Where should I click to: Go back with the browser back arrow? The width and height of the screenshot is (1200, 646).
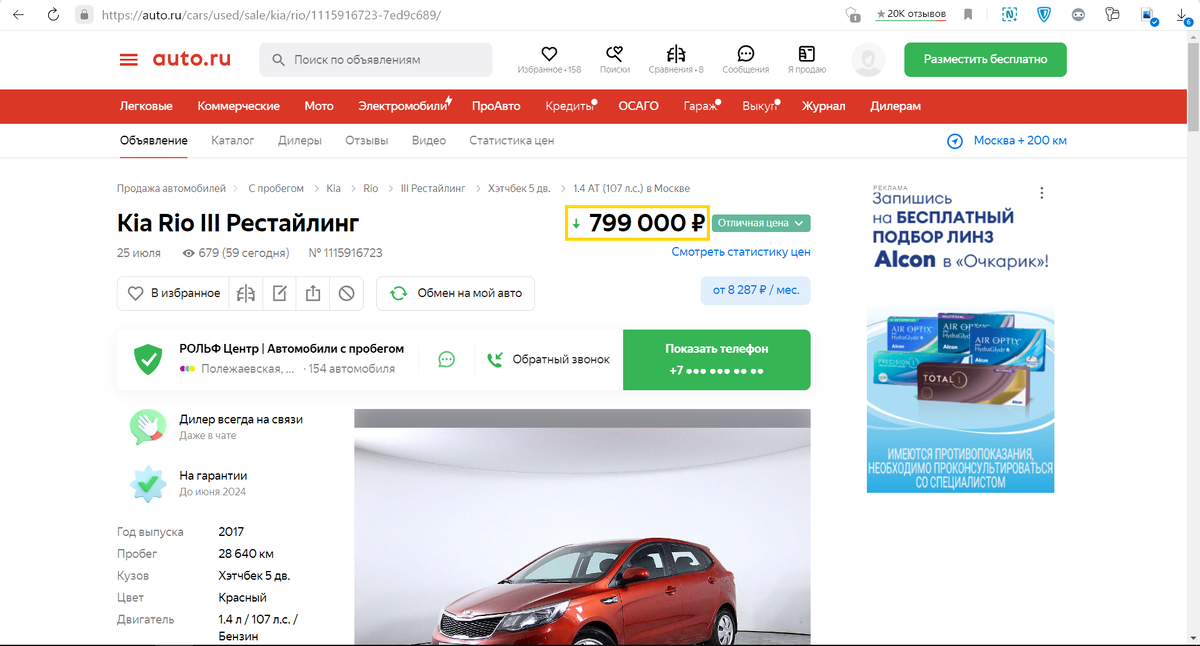[x=18, y=15]
